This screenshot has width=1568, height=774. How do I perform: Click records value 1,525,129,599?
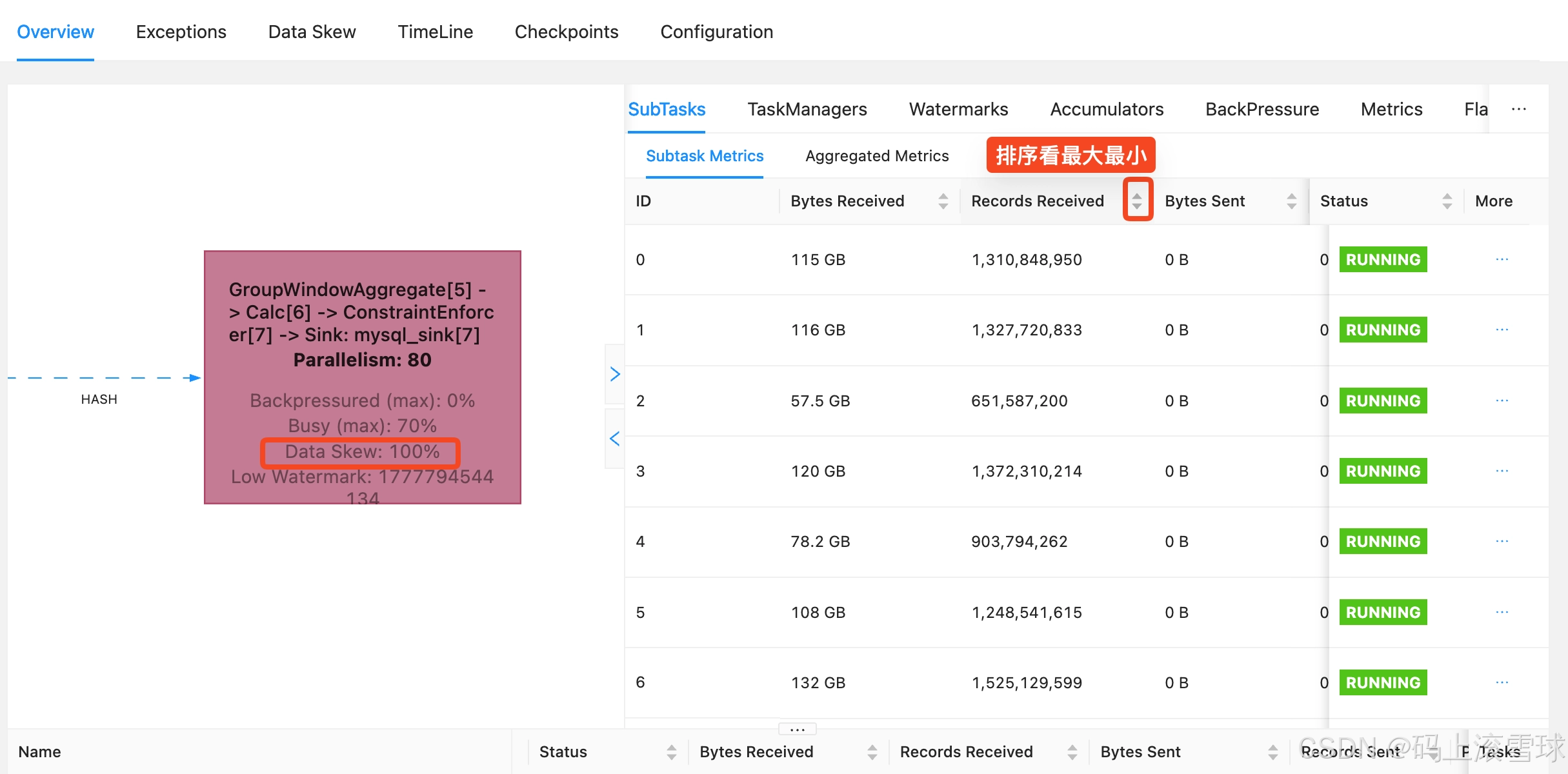tap(1027, 682)
